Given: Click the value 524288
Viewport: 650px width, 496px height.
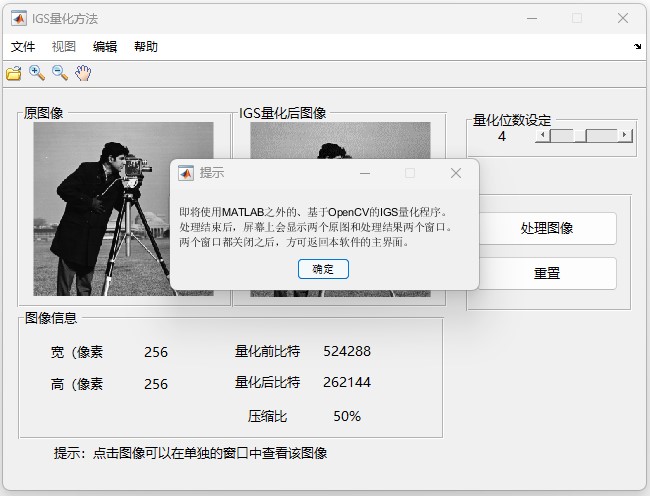Looking at the screenshot, I should click(x=347, y=351).
